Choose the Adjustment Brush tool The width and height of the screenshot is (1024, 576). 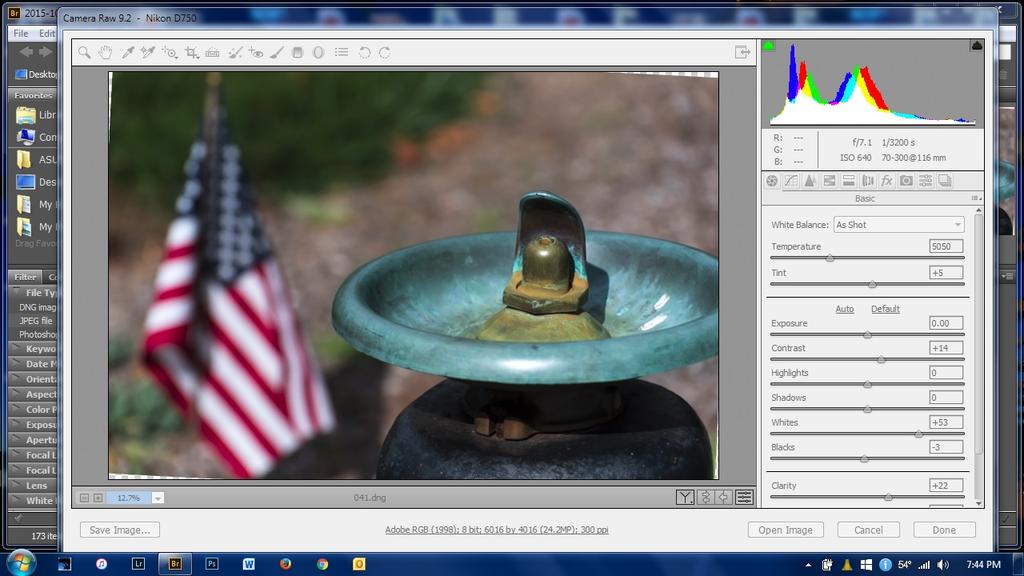pyautogui.click(x=277, y=52)
